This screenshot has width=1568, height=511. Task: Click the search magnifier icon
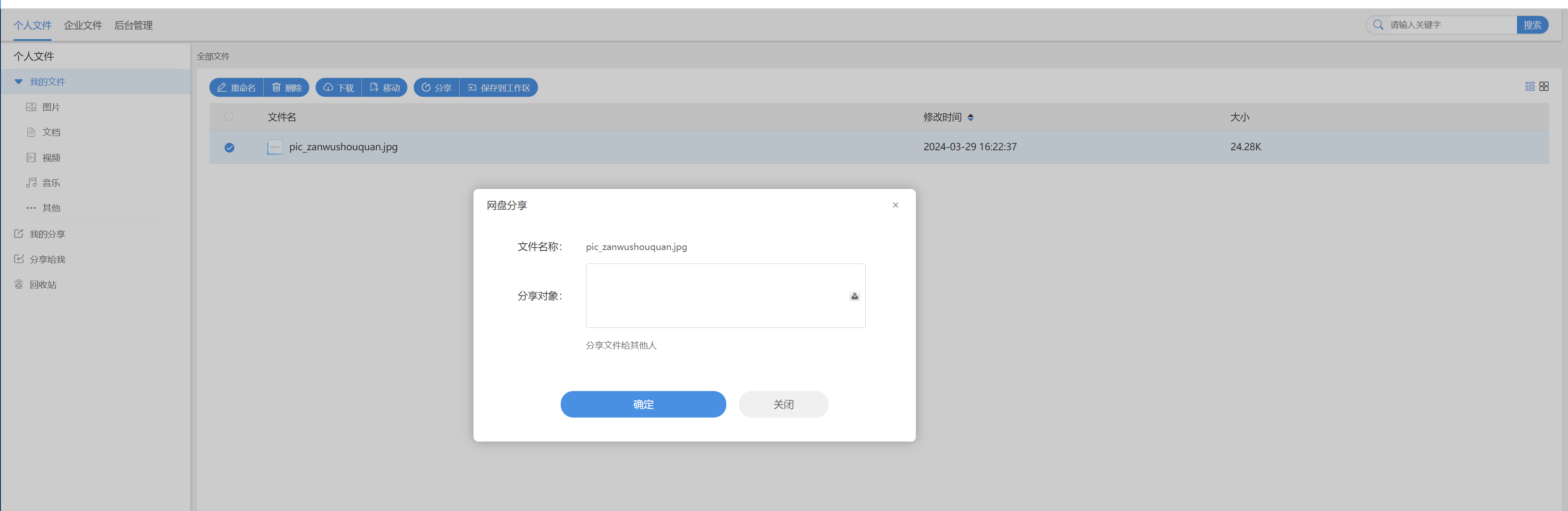[x=1378, y=25]
